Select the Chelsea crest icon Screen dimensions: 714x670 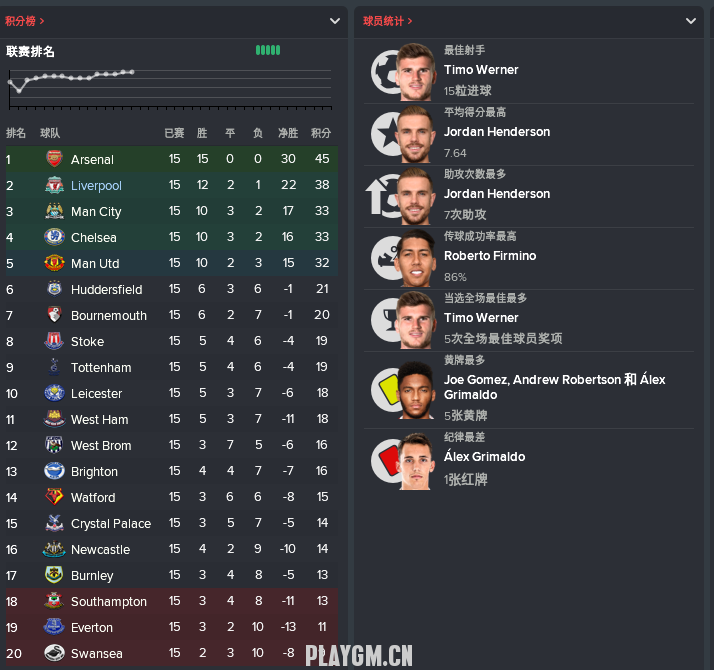(x=54, y=237)
